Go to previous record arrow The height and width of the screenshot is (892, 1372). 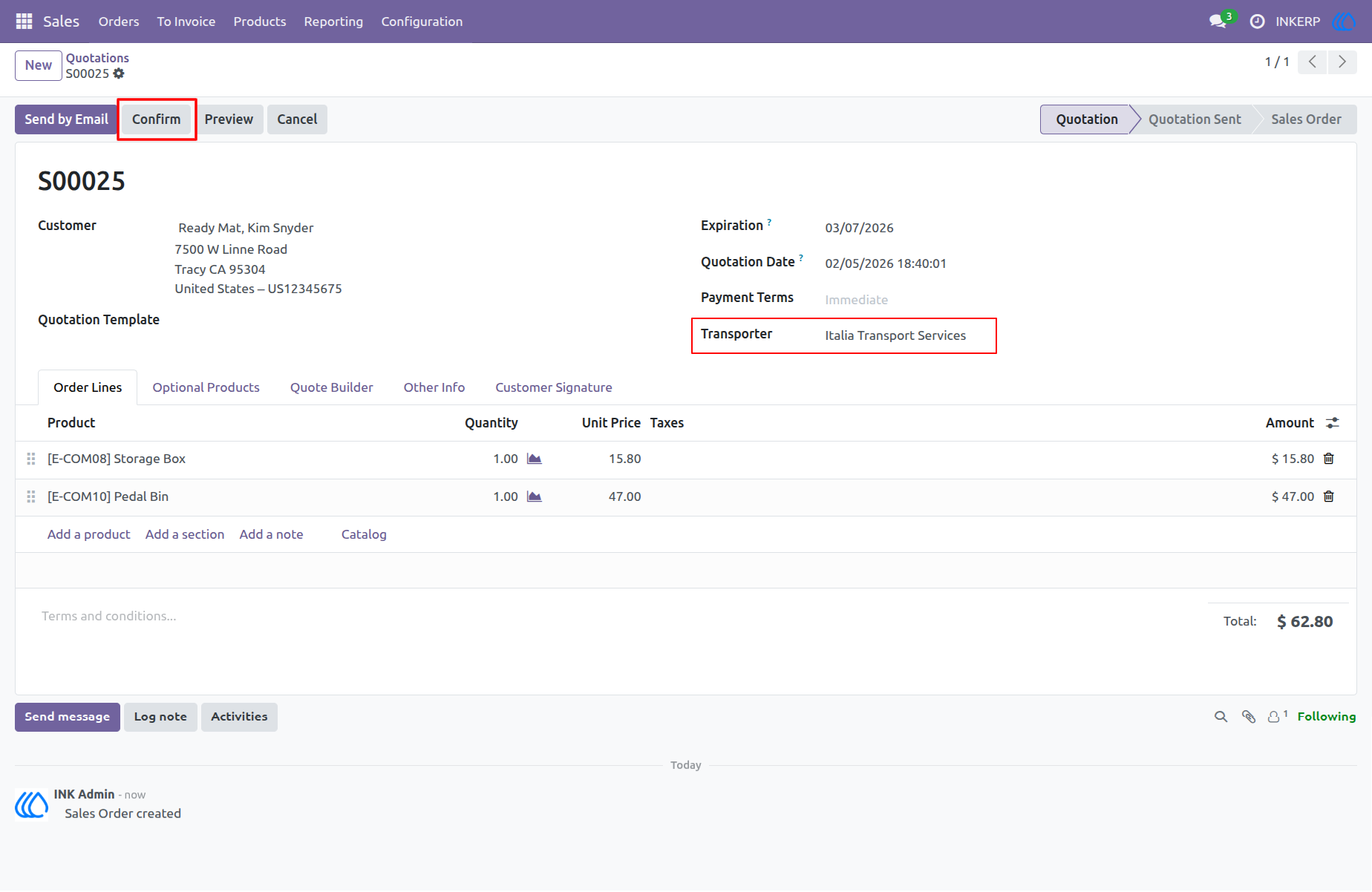pos(1313,62)
